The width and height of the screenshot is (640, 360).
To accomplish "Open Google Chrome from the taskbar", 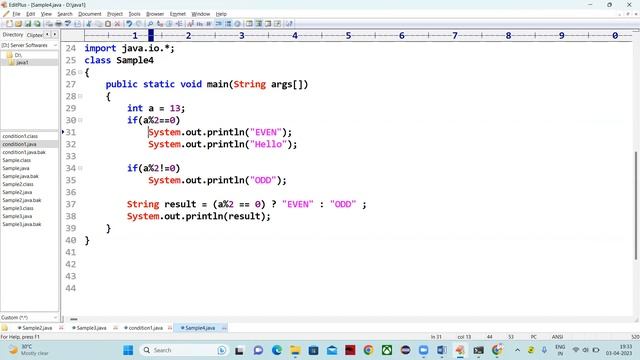I will click(369, 350).
